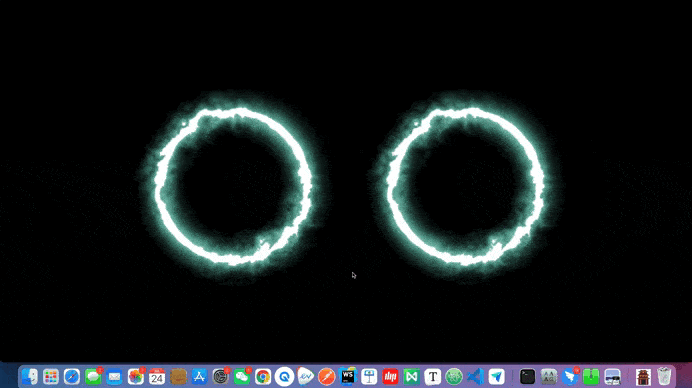Click the blue Q app icon in Dock
692x388 pixels.
tap(284, 377)
